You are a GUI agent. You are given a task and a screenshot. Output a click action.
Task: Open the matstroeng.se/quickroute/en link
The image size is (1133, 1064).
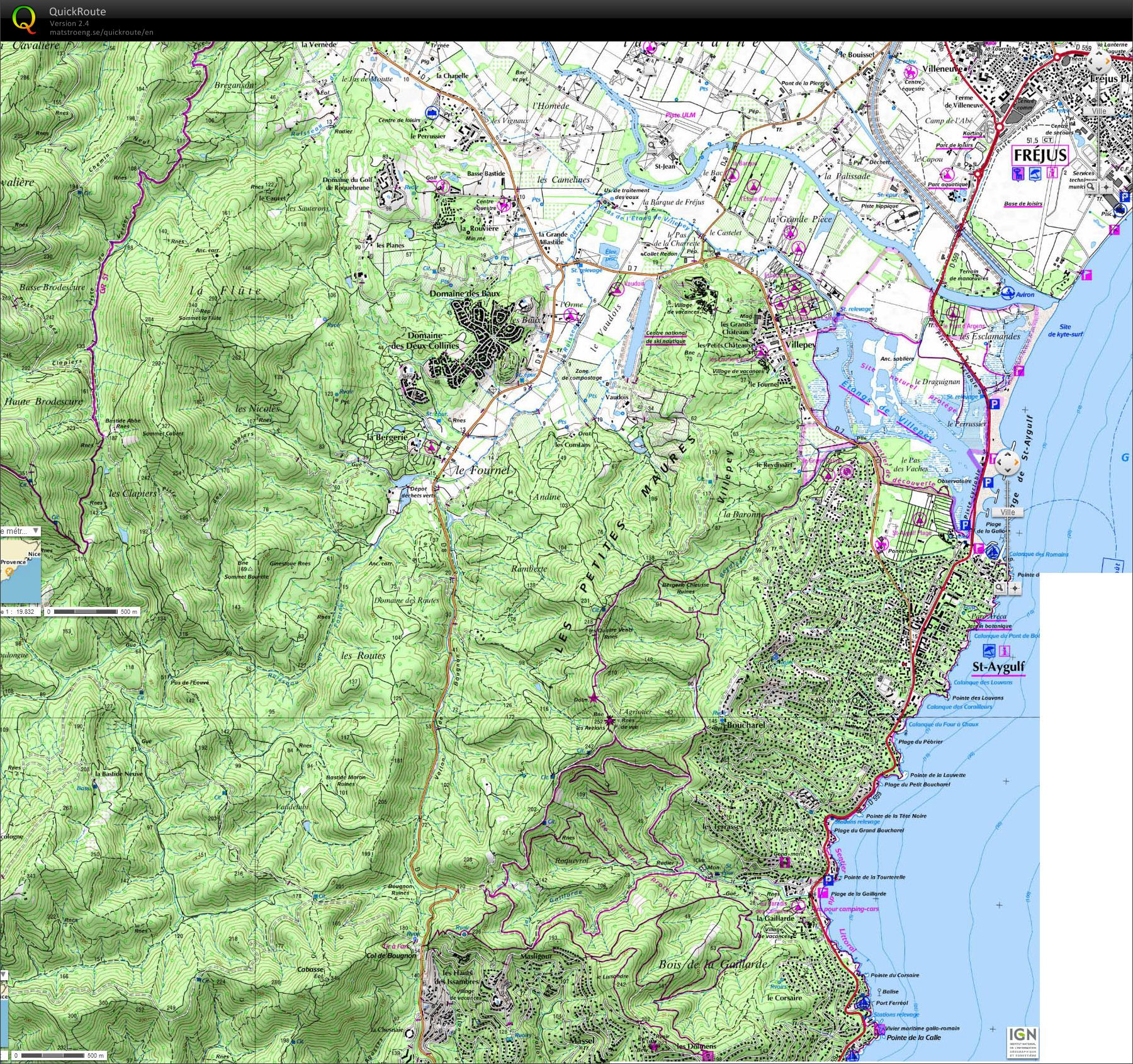click(101, 33)
